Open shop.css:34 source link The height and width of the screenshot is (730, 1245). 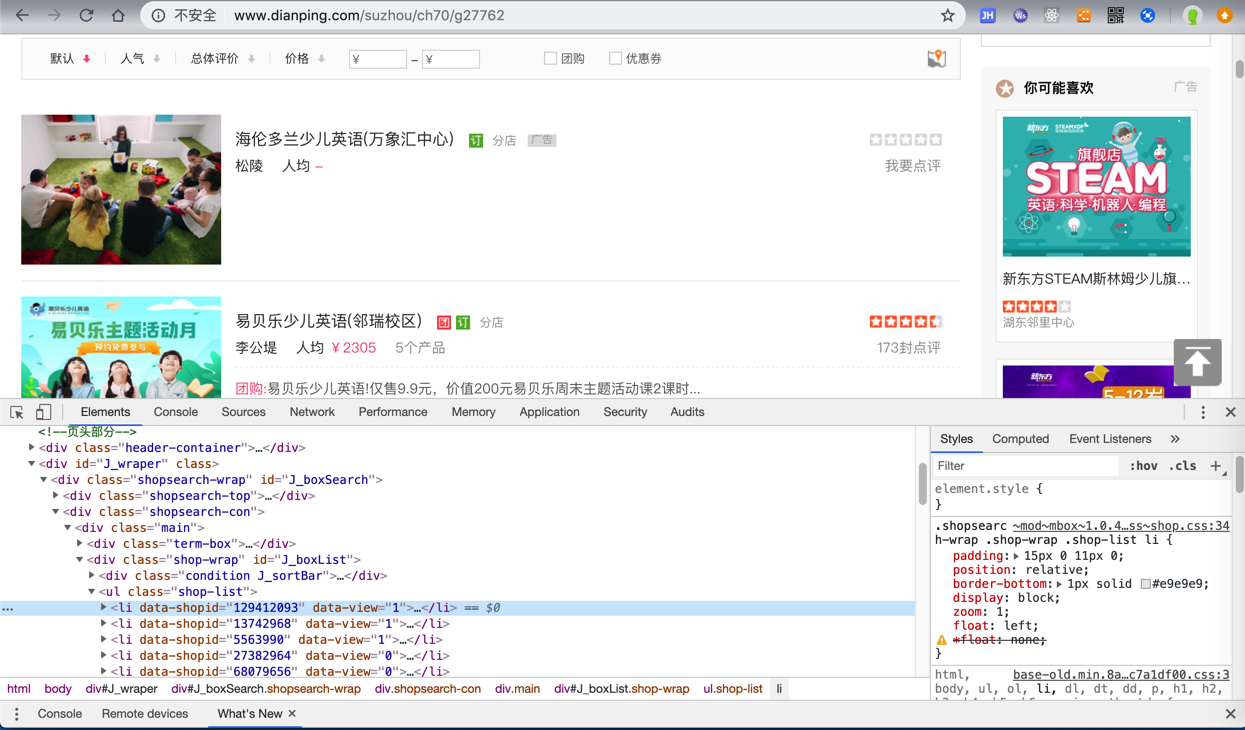(1120, 525)
